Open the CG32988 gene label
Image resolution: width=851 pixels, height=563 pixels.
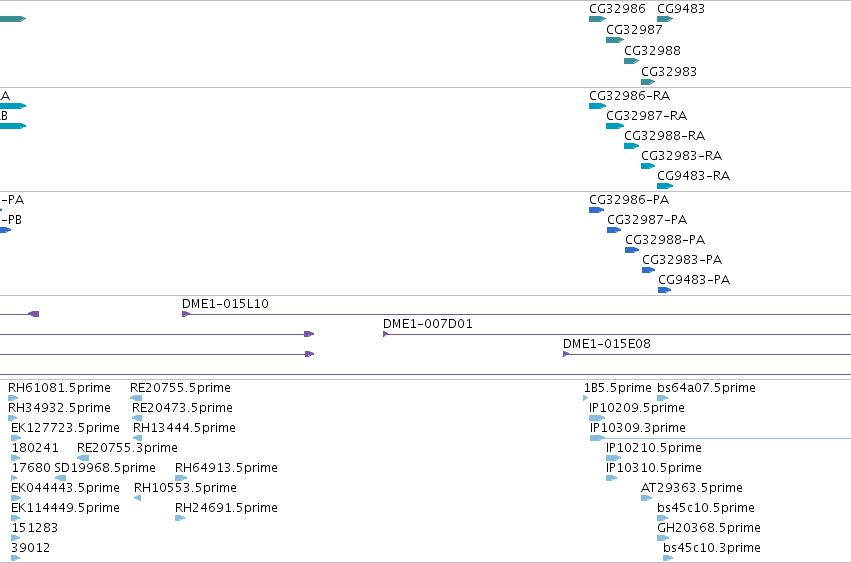(652, 50)
